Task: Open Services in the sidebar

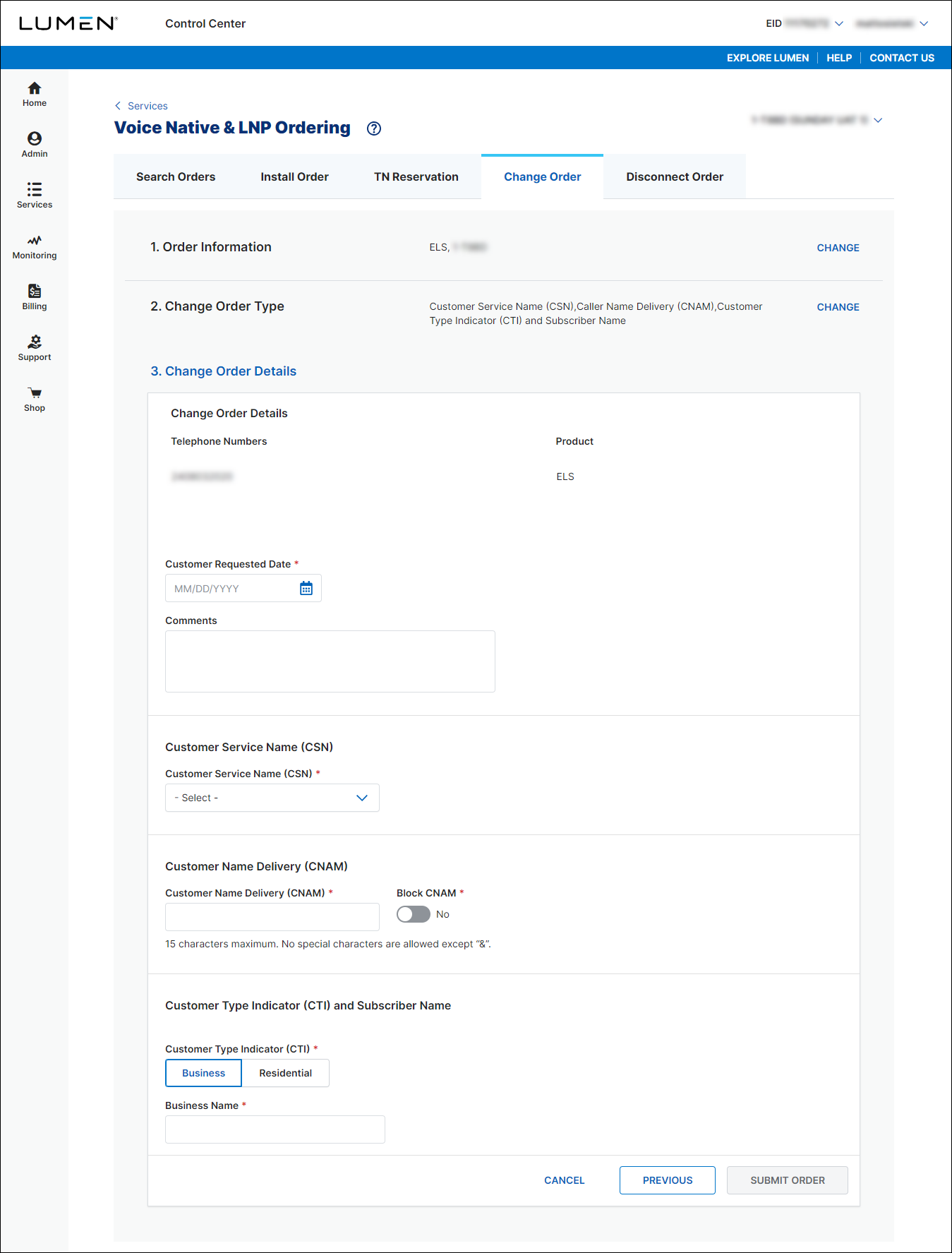Action: pos(35,196)
